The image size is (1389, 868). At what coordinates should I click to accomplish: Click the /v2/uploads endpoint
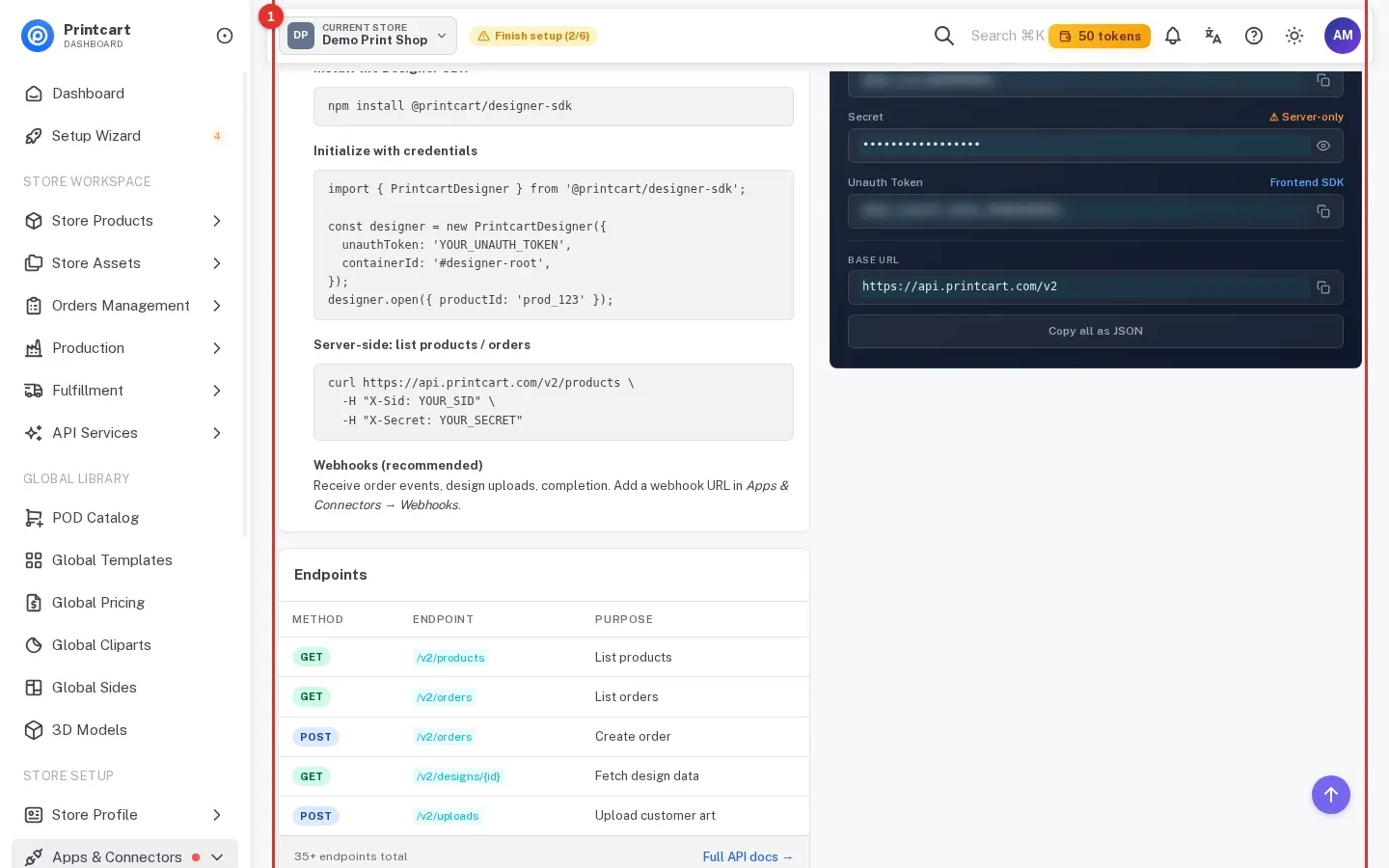pos(448,816)
